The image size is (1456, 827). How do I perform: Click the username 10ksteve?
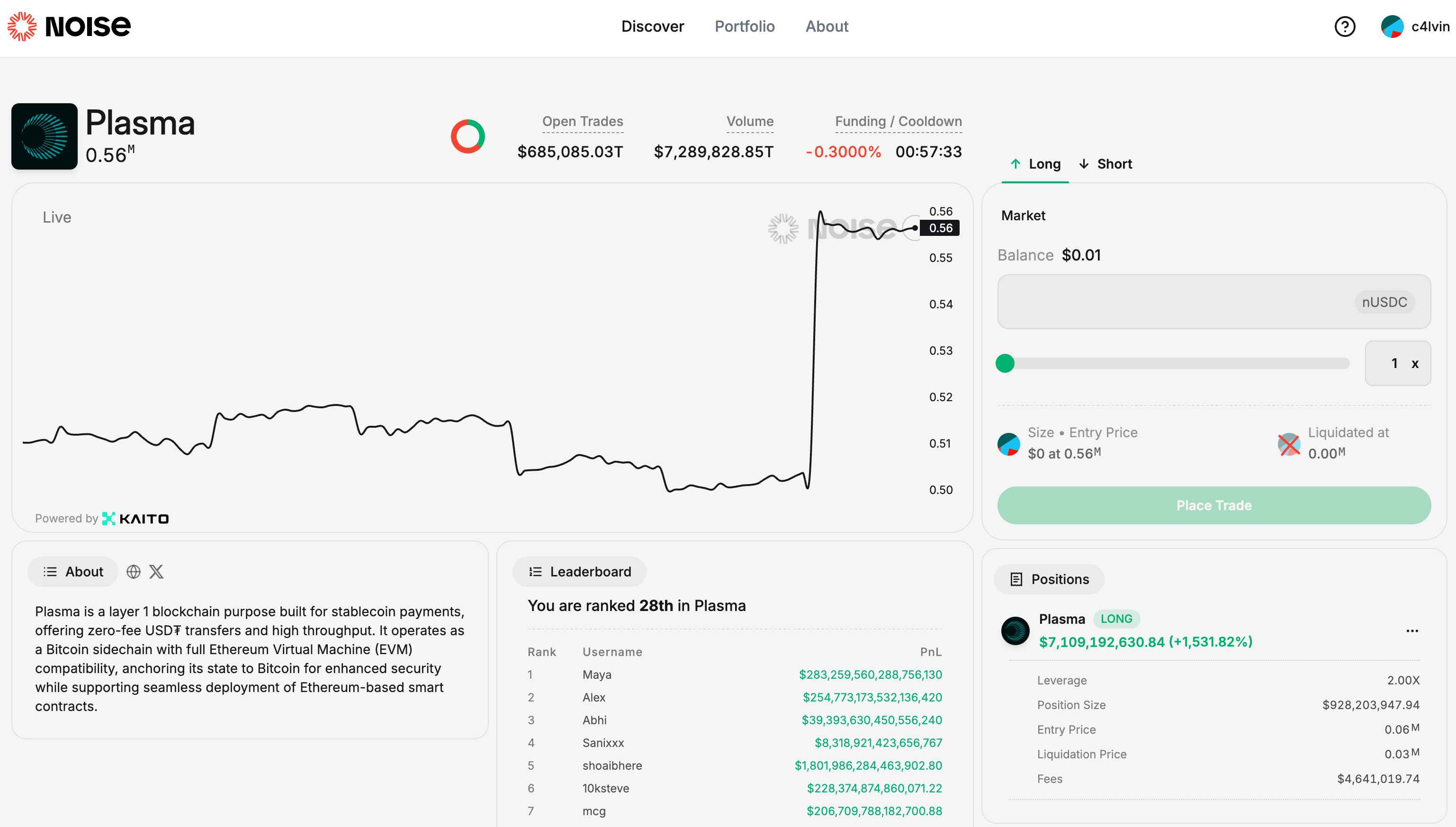coord(605,788)
